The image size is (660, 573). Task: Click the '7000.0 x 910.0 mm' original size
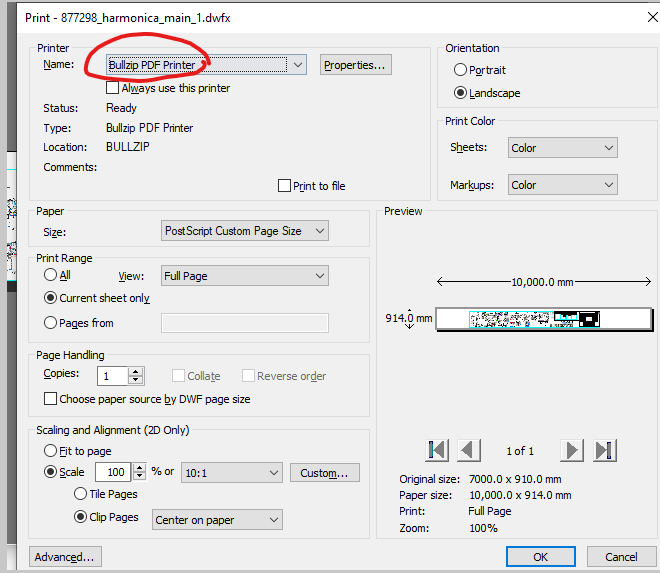(515, 479)
